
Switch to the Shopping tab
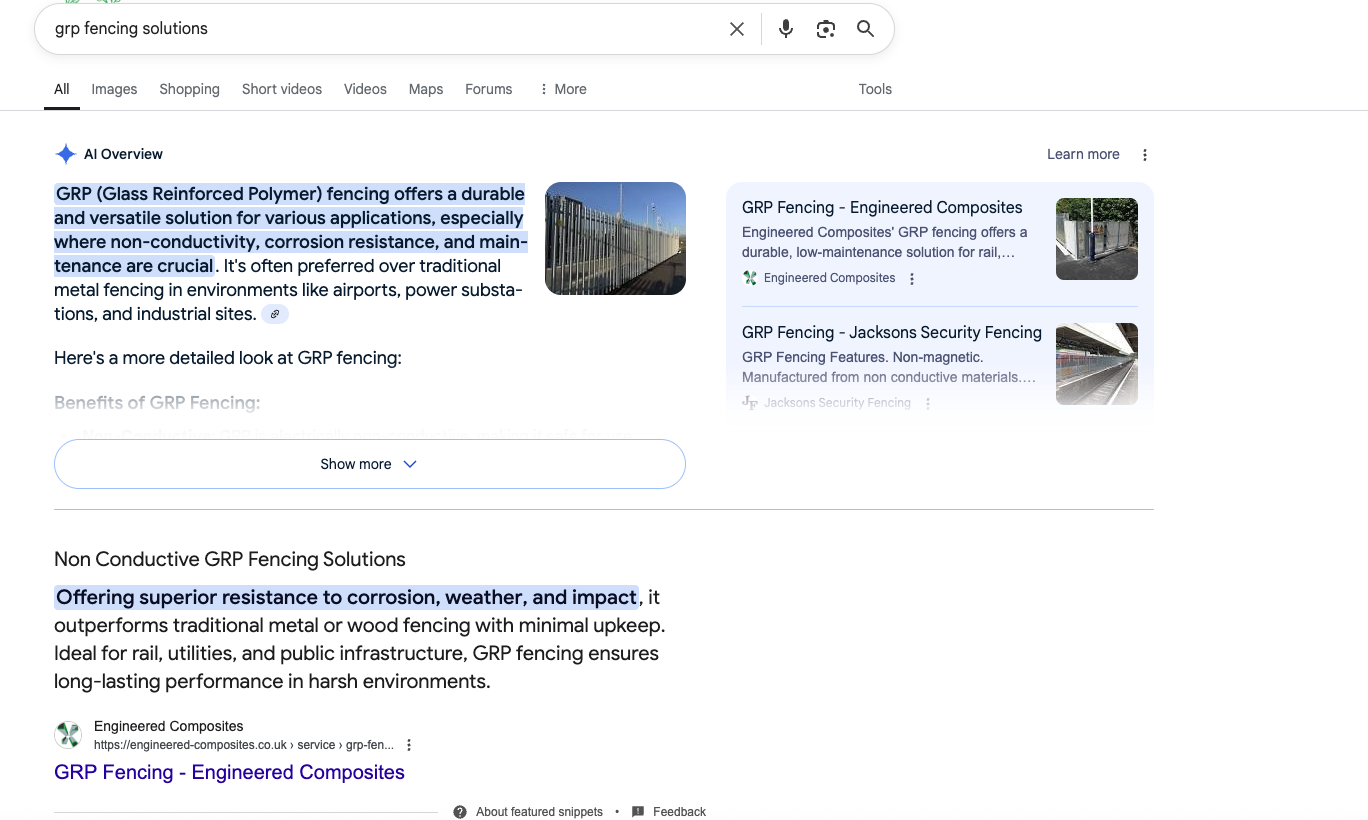point(189,89)
